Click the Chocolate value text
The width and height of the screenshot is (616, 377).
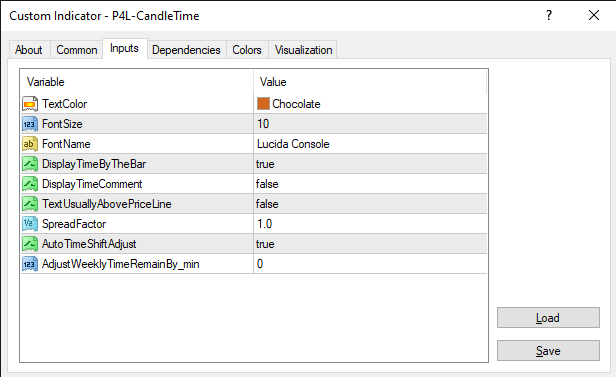pos(296,104)
